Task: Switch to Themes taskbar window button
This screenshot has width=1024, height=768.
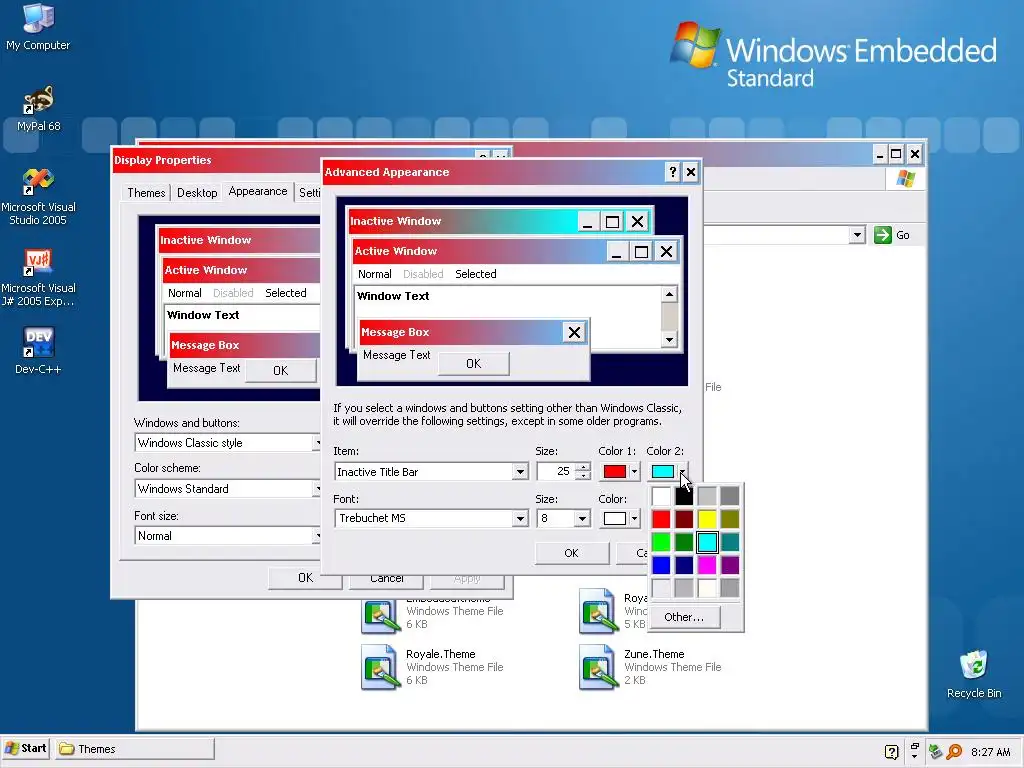Action: [x=134, y=749]
